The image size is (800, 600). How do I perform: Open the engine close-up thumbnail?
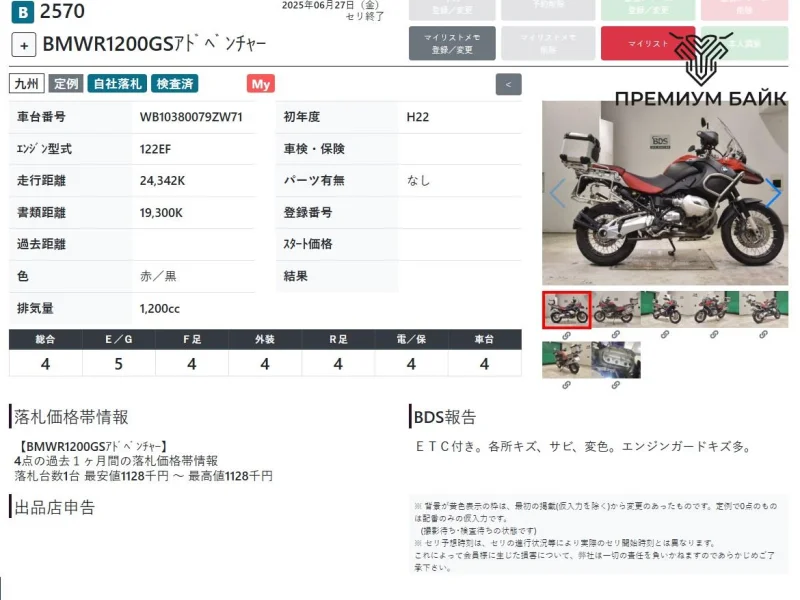click(615, 360)
